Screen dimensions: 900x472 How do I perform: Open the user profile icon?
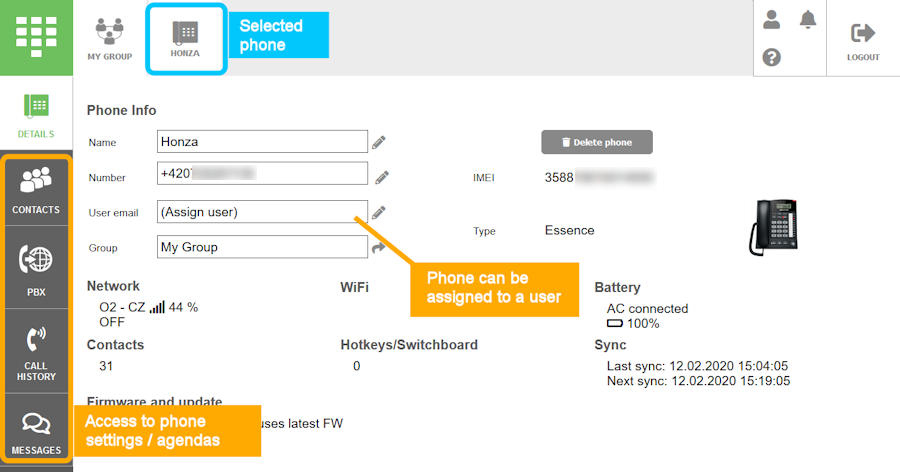[x=771, y=19]
